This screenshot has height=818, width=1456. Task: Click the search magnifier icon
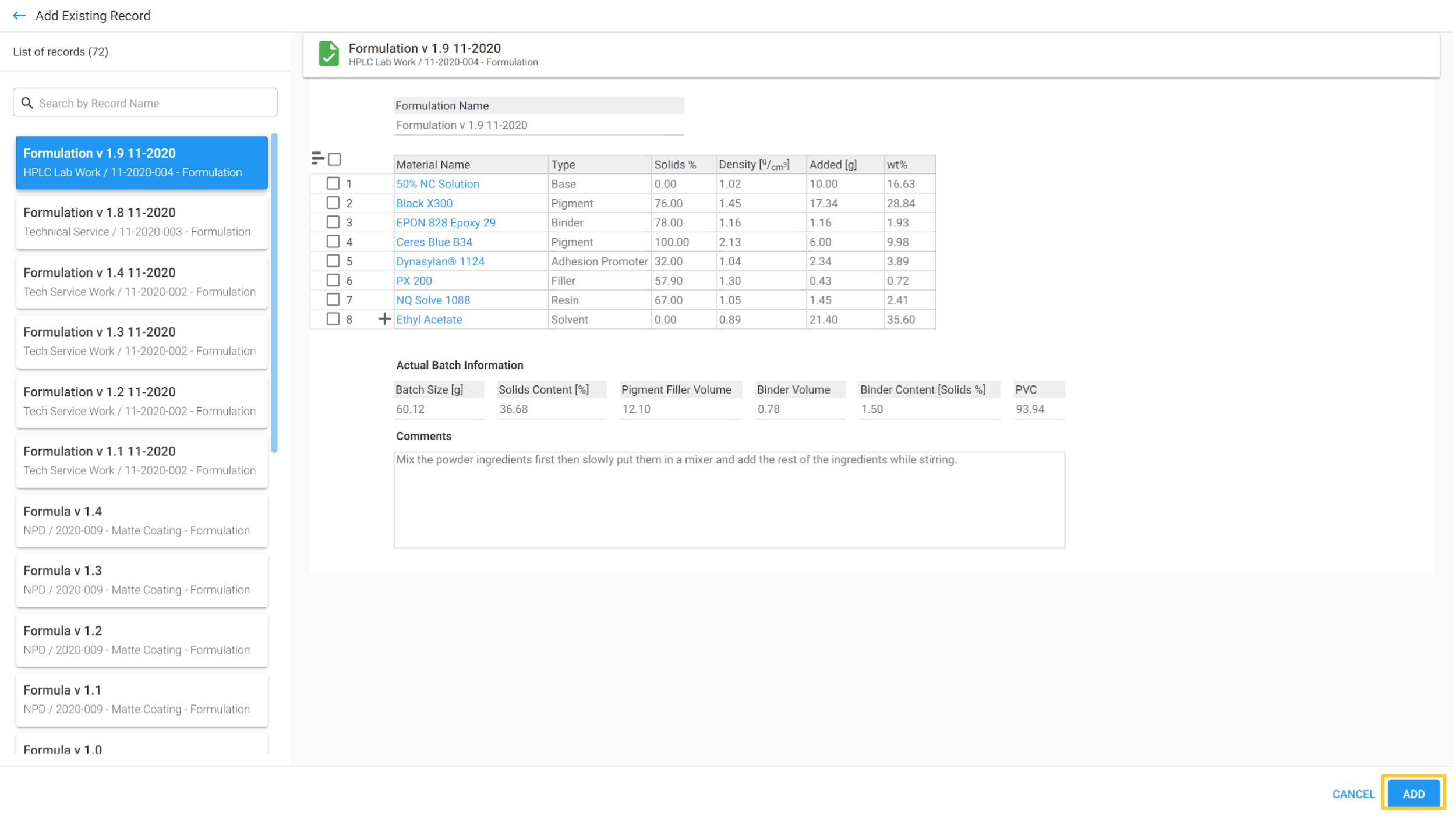pos(27,103)
